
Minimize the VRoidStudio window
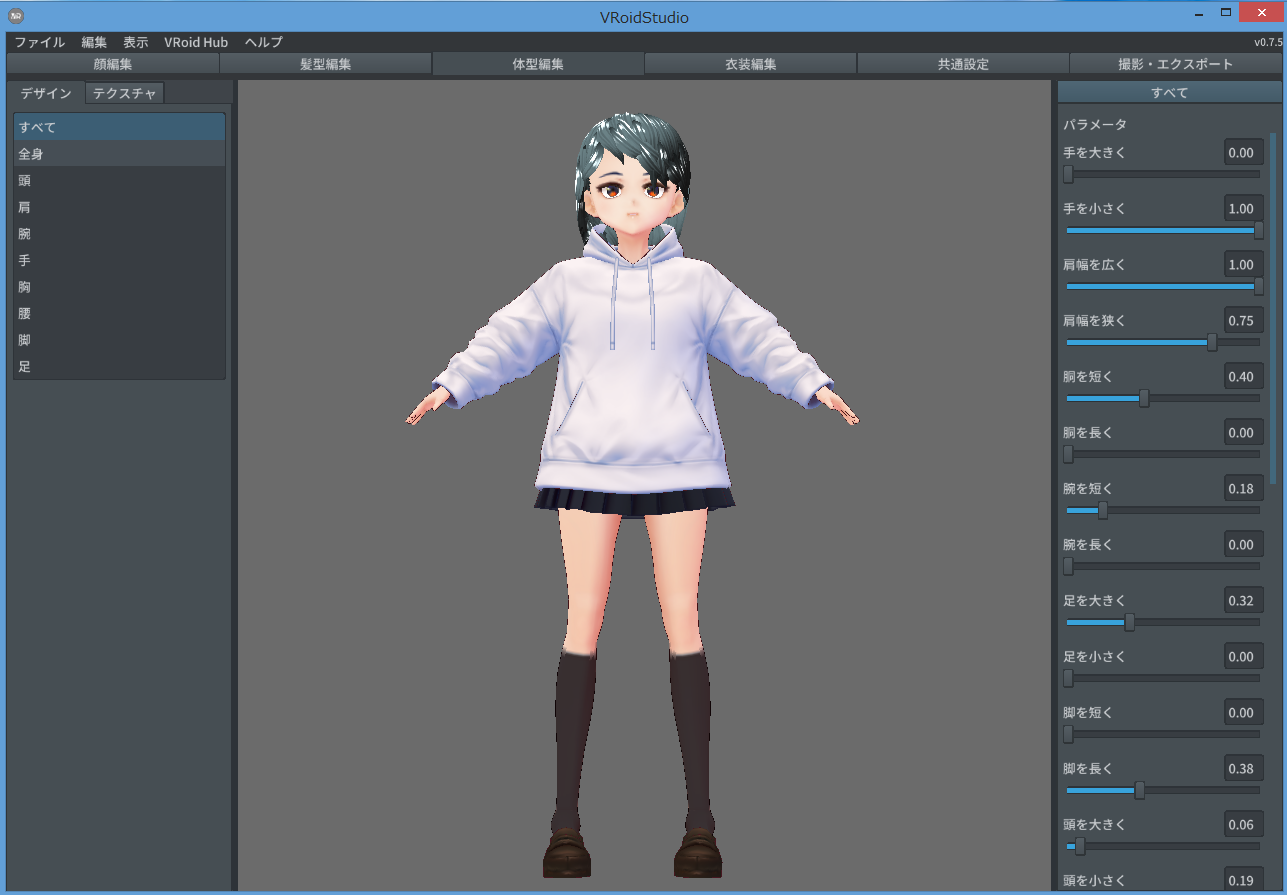click(x=1199, y=13)
